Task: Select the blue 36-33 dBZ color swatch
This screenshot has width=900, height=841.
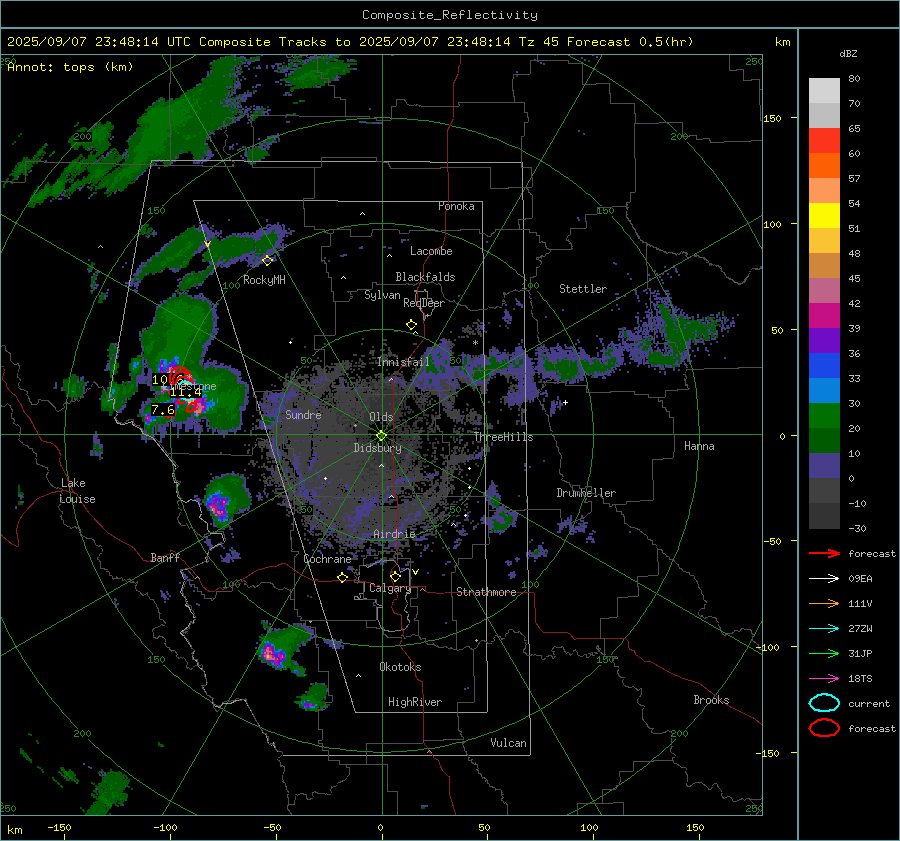Action: (824, 366)
